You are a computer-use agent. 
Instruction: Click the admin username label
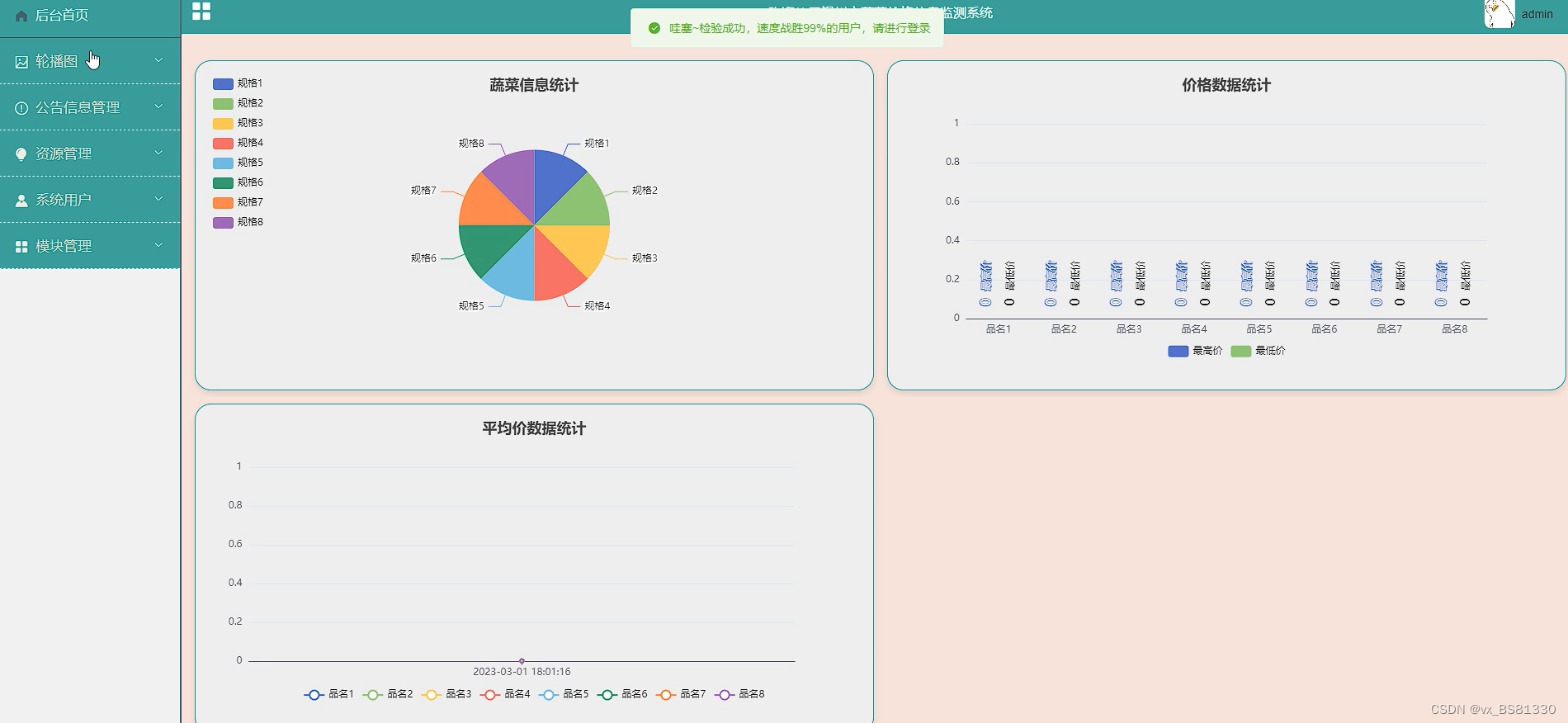[1537, 14]
